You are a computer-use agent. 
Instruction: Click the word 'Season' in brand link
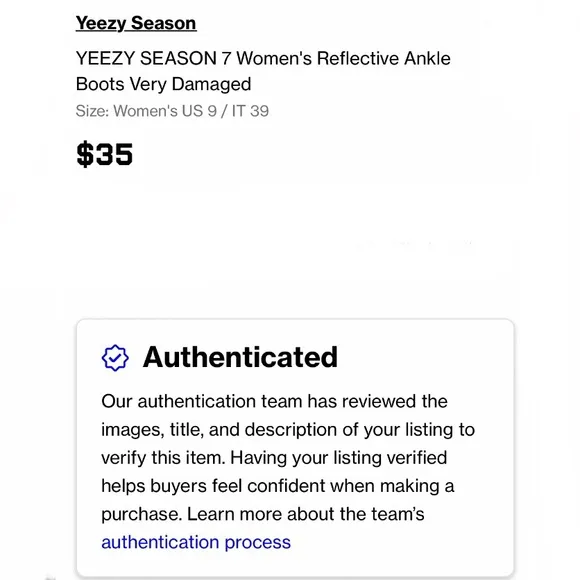click(163, 23)
